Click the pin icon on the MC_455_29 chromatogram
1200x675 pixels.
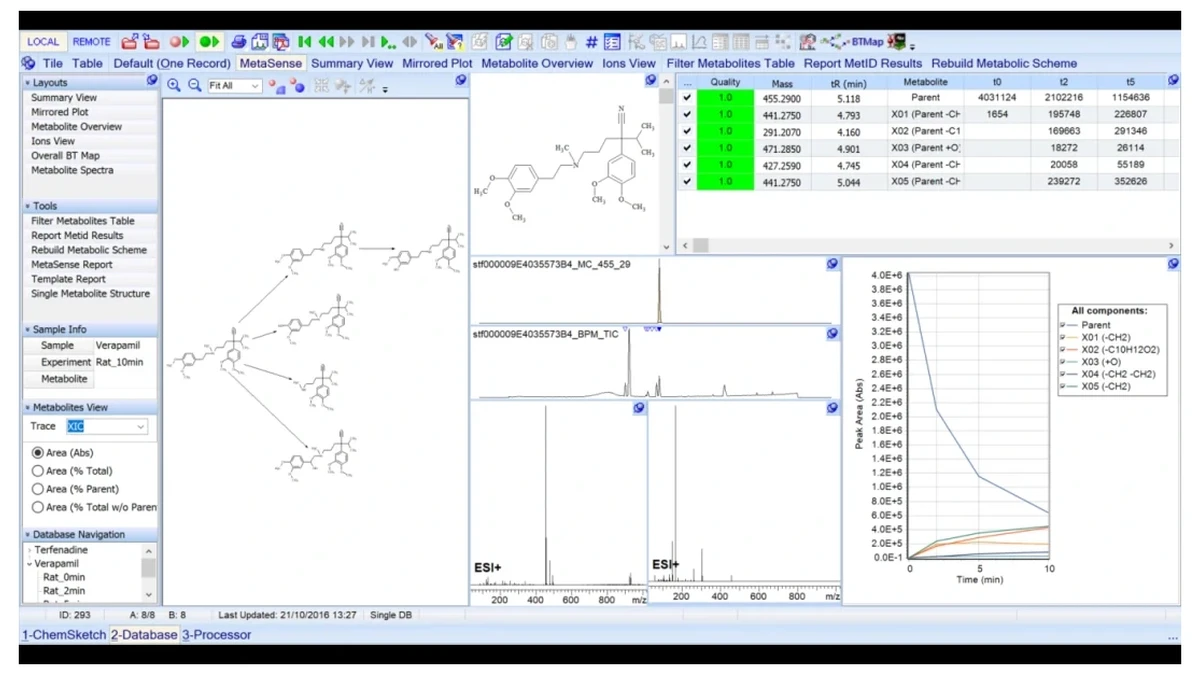(x=832, y=264)
